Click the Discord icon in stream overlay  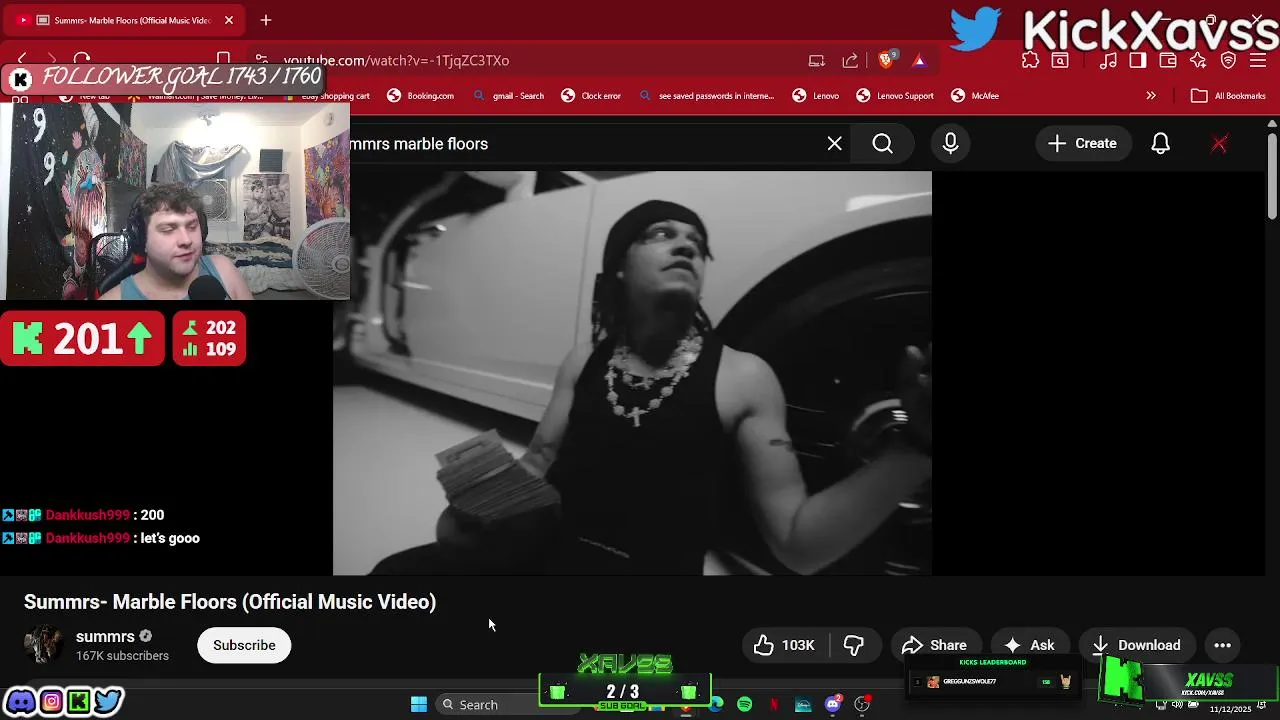(x=21, y=701)
